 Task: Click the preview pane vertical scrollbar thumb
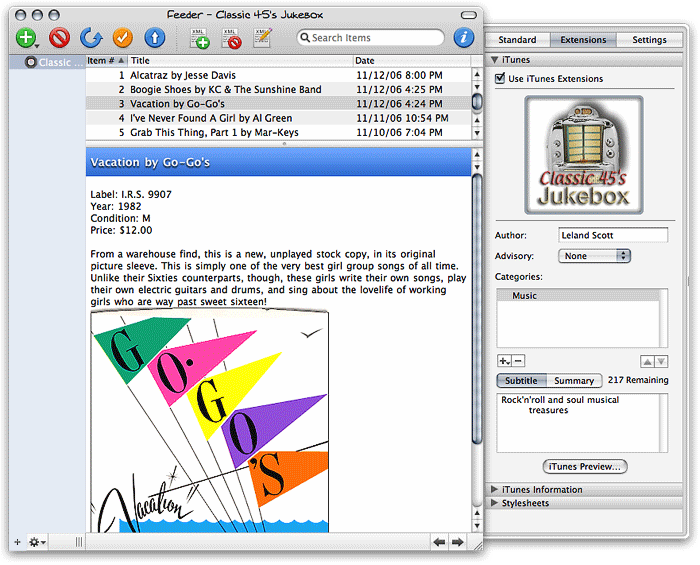click(x=477, y=309)
